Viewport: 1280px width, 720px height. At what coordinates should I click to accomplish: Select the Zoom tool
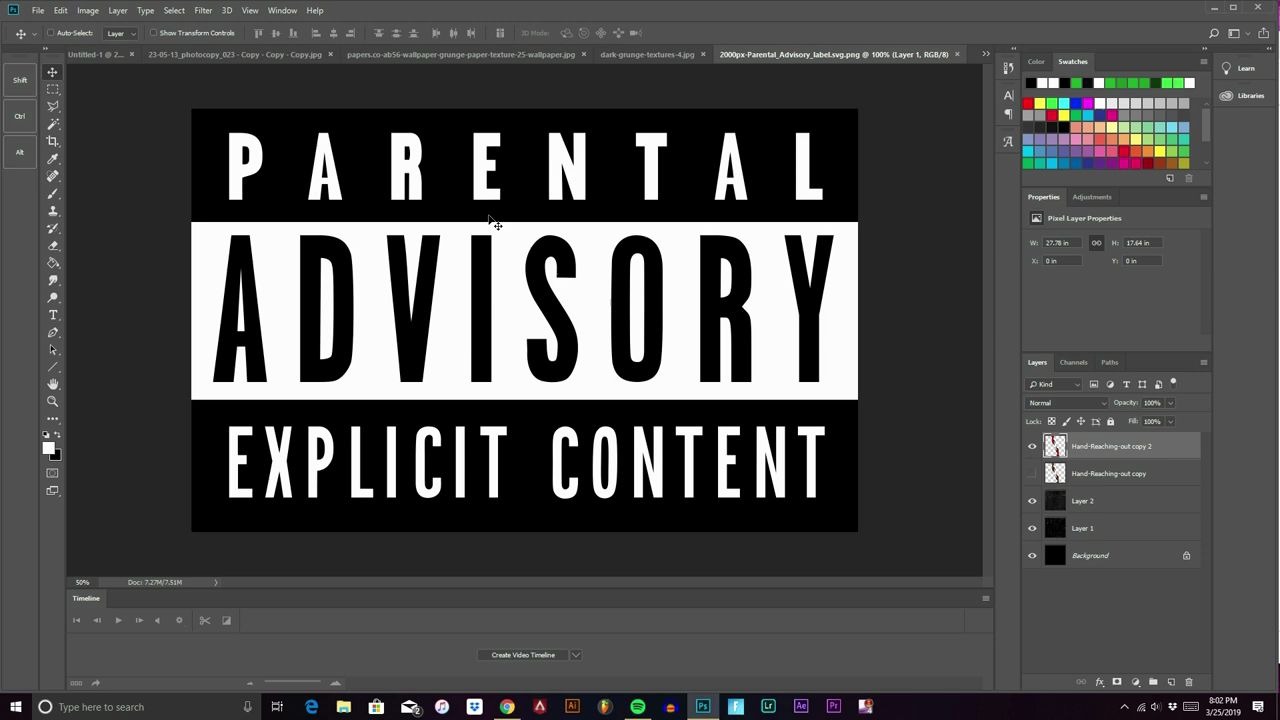pyautogui.click(x=53, y=402)
